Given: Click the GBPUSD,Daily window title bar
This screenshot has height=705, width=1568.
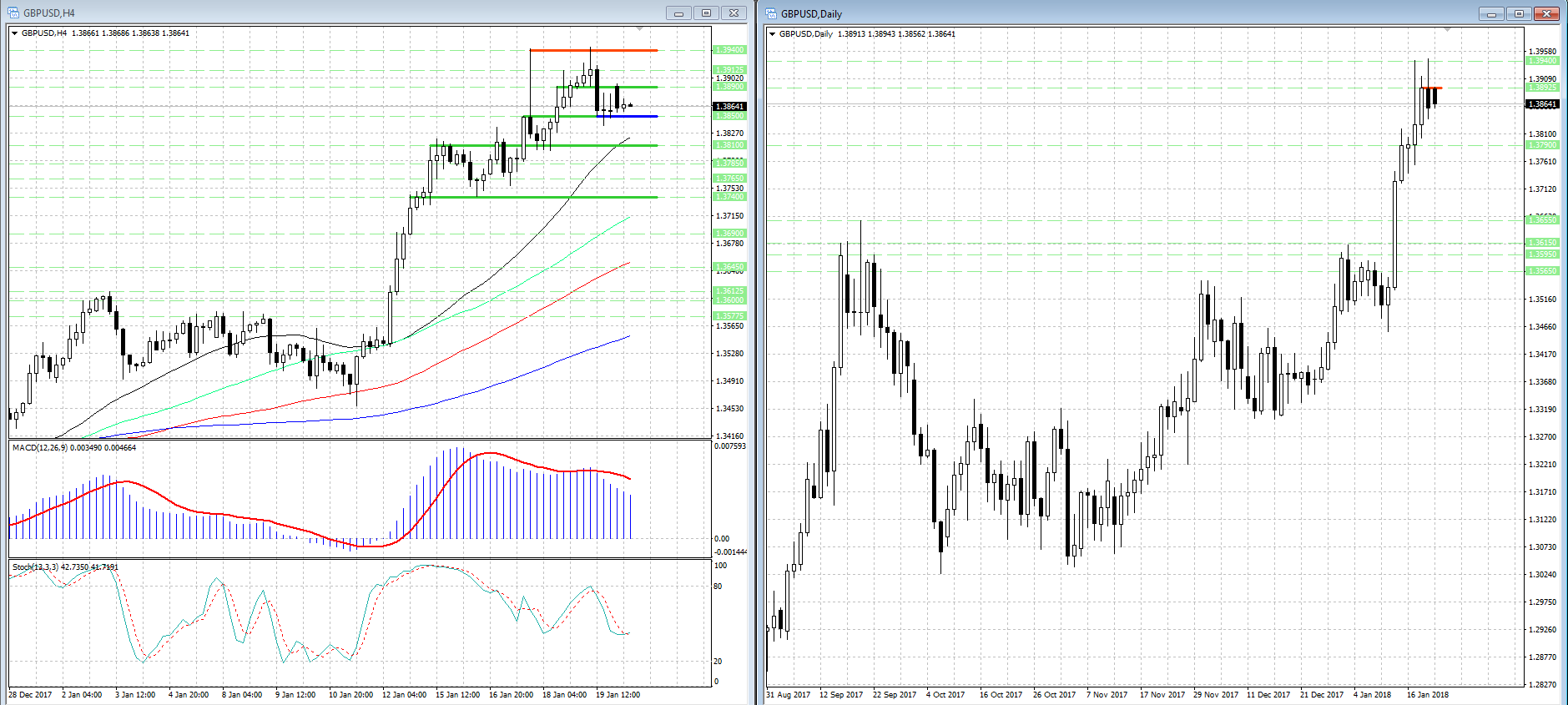Looking at the screenshot, I should click(1085, 13).
